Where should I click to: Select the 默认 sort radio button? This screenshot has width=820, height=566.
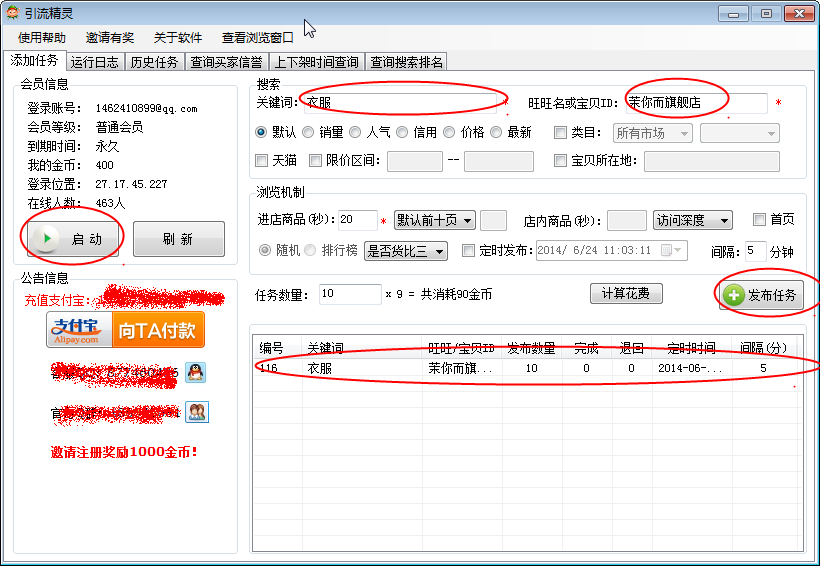click(x=260, y=132)
